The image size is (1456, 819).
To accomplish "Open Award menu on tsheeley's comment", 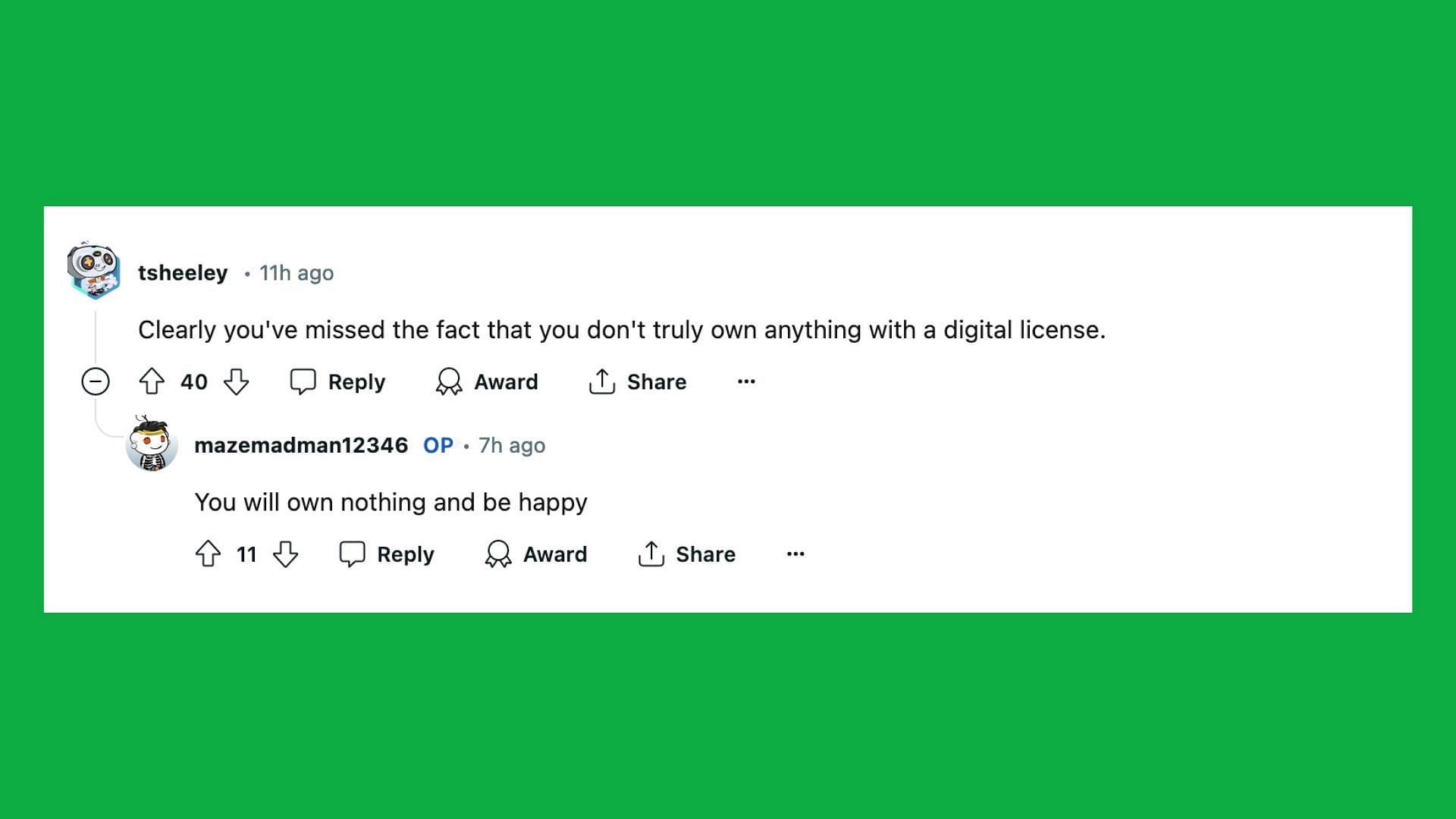I will (x=487, y=382).
